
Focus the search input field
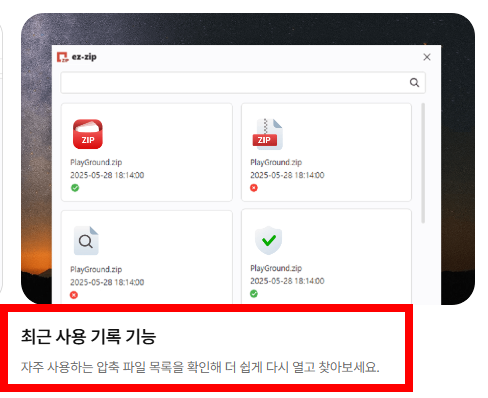click(x=243, y=83)
